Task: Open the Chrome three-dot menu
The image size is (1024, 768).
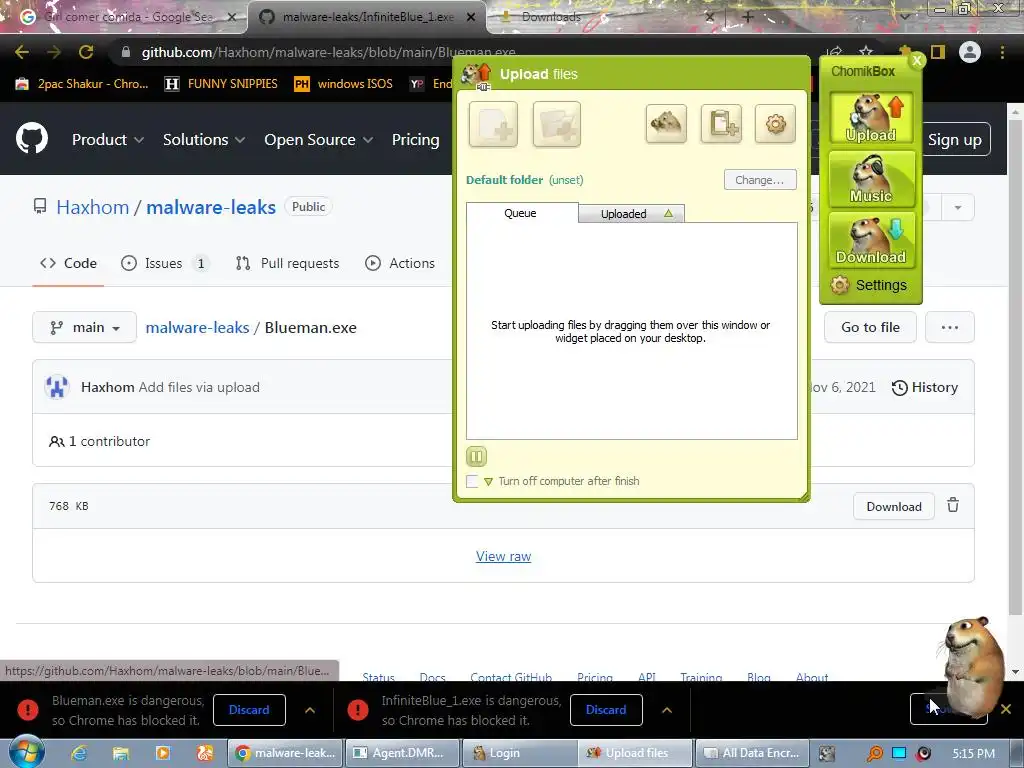Action: [1002, 52]
